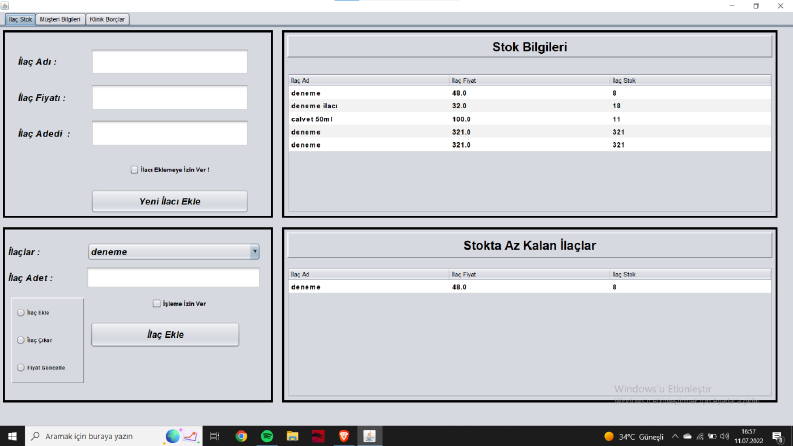The width and height of the screenshot is (793, 446).
Task: Click 'İlaç Stok' header in low-stock table
Action: coord(690,274)
